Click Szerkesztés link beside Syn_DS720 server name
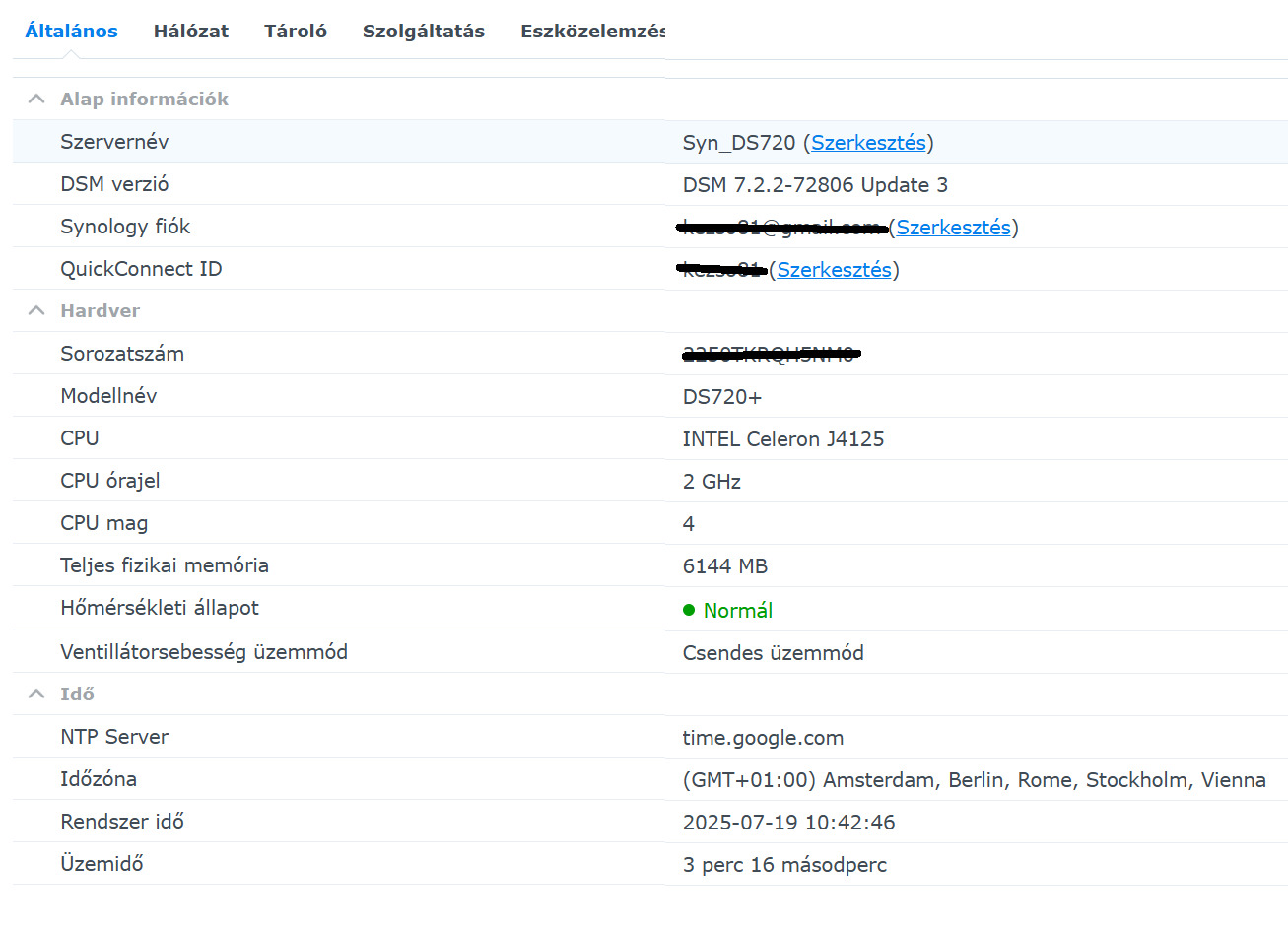Image resolution: width=1288 pixels, height=929 pixels. coord(868,143)
